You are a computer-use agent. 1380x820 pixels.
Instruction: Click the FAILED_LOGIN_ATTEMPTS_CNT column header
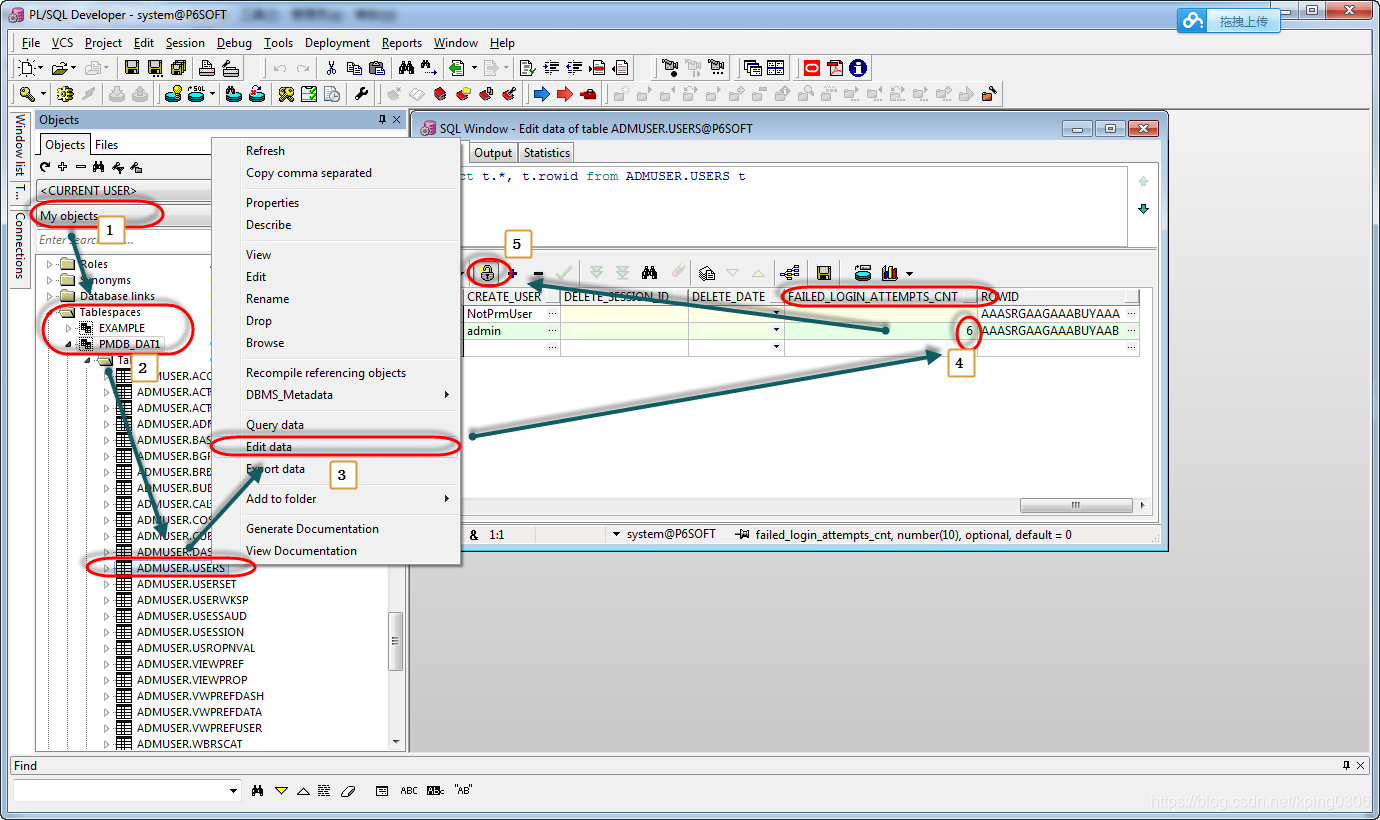(880, 297)
